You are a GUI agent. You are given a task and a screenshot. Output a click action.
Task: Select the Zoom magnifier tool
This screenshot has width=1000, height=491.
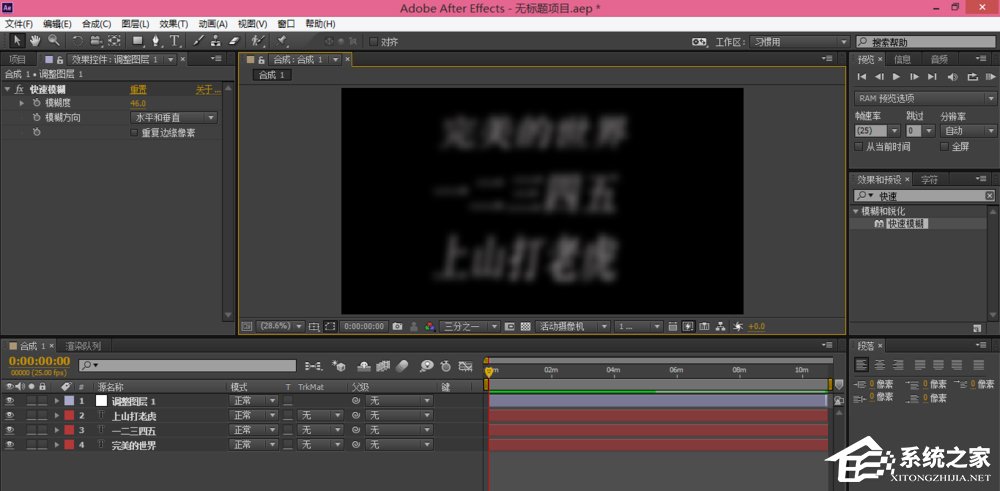(x=53, y=41)
